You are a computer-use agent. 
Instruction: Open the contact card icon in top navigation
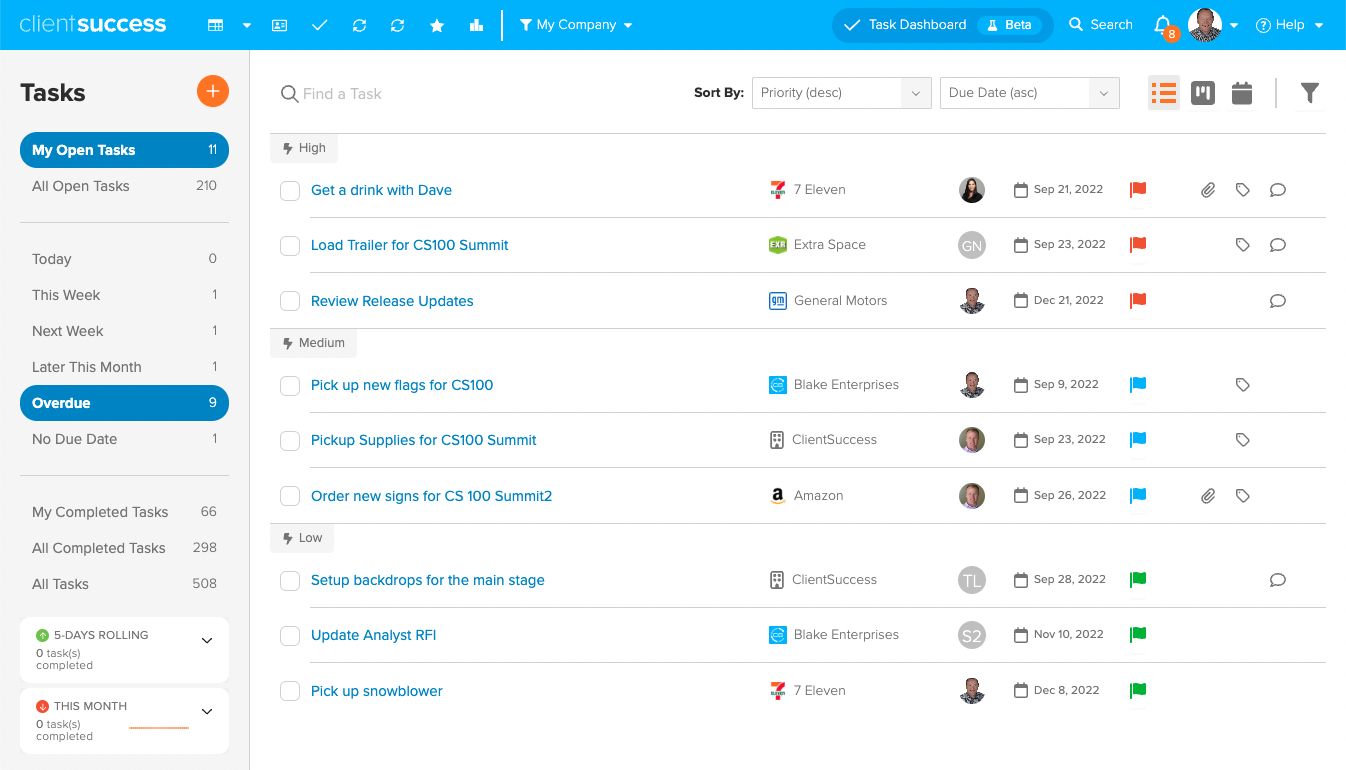[x=280, y=25]
